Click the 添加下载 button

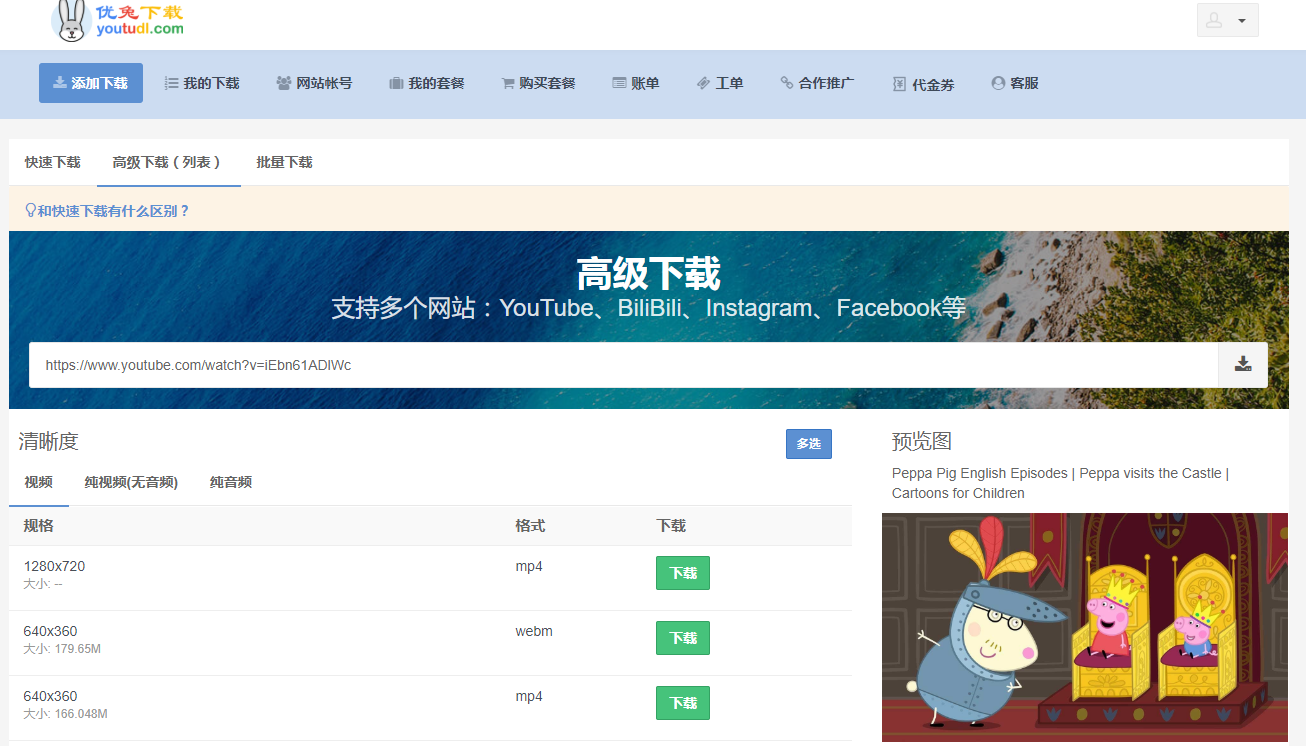coord(91,83)
